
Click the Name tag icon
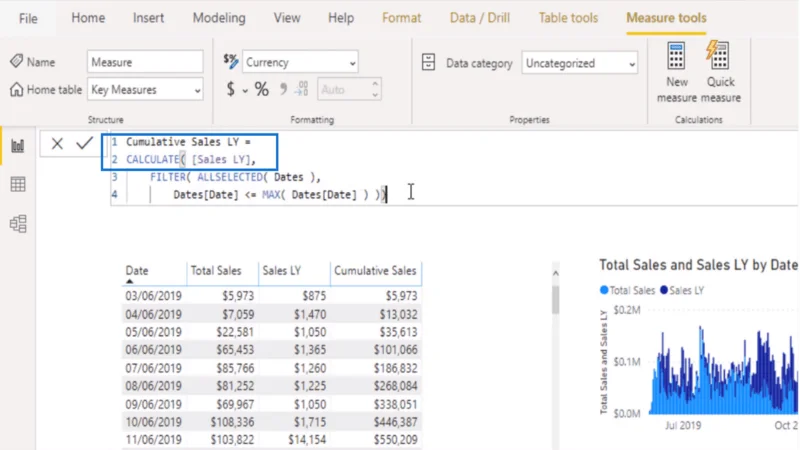click(16, 61)
